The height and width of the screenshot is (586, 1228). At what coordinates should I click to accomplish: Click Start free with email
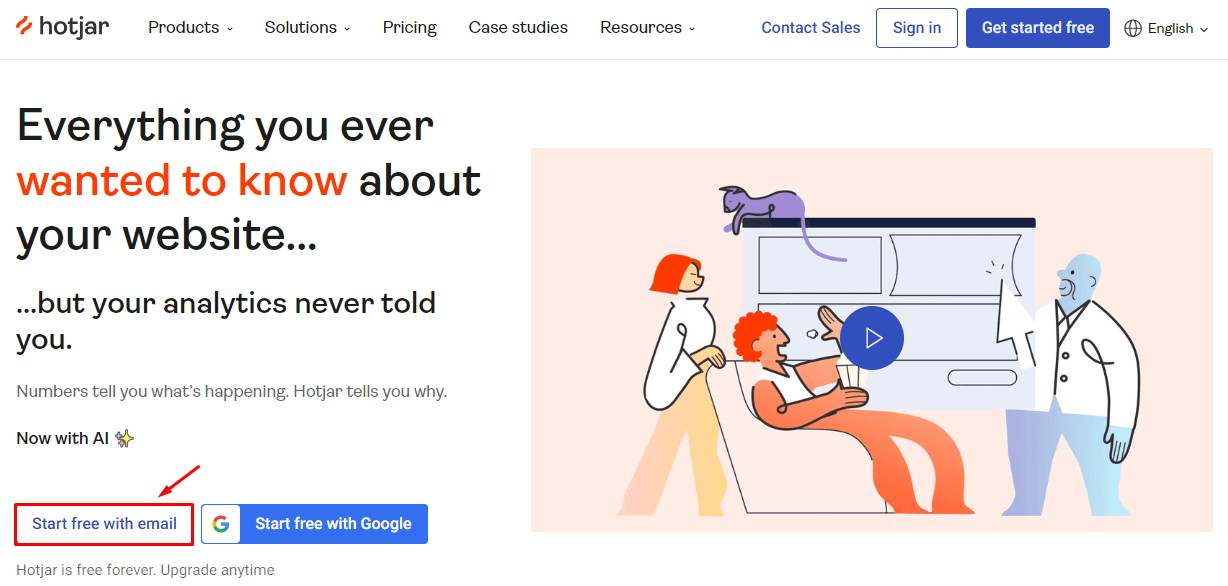point(104,524)
